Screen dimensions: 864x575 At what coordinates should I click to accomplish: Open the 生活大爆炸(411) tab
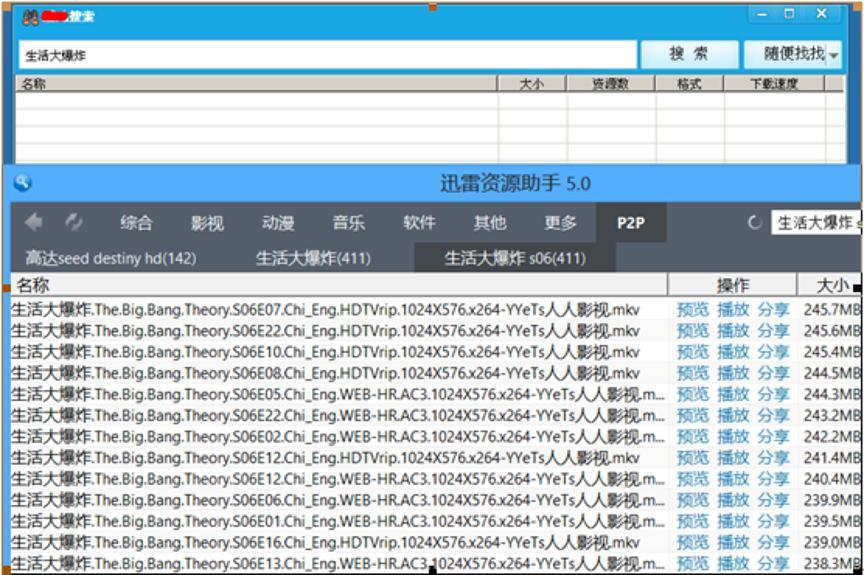[313, 258]
